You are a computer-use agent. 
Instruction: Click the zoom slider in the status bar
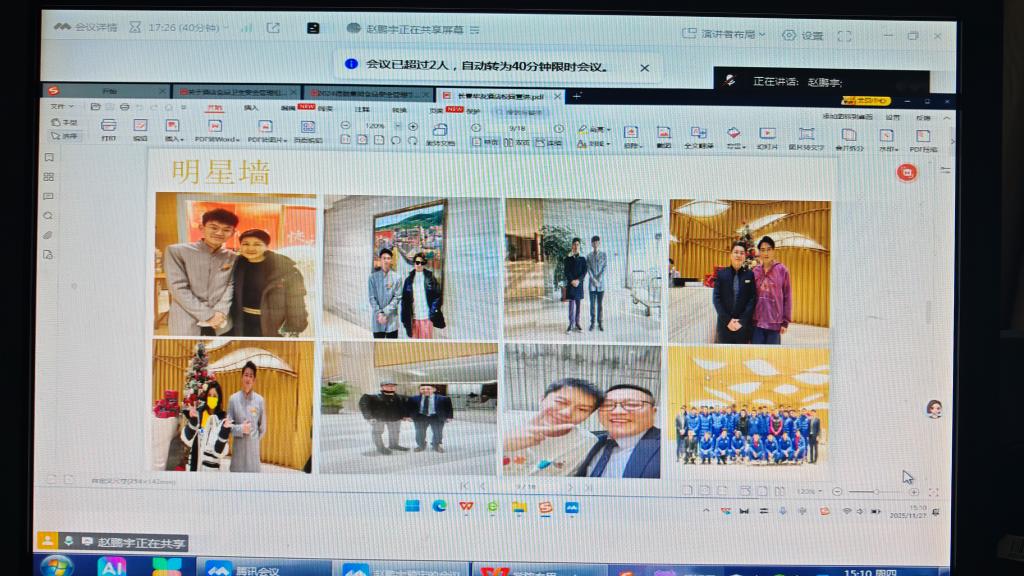click(x=876, y=492)
